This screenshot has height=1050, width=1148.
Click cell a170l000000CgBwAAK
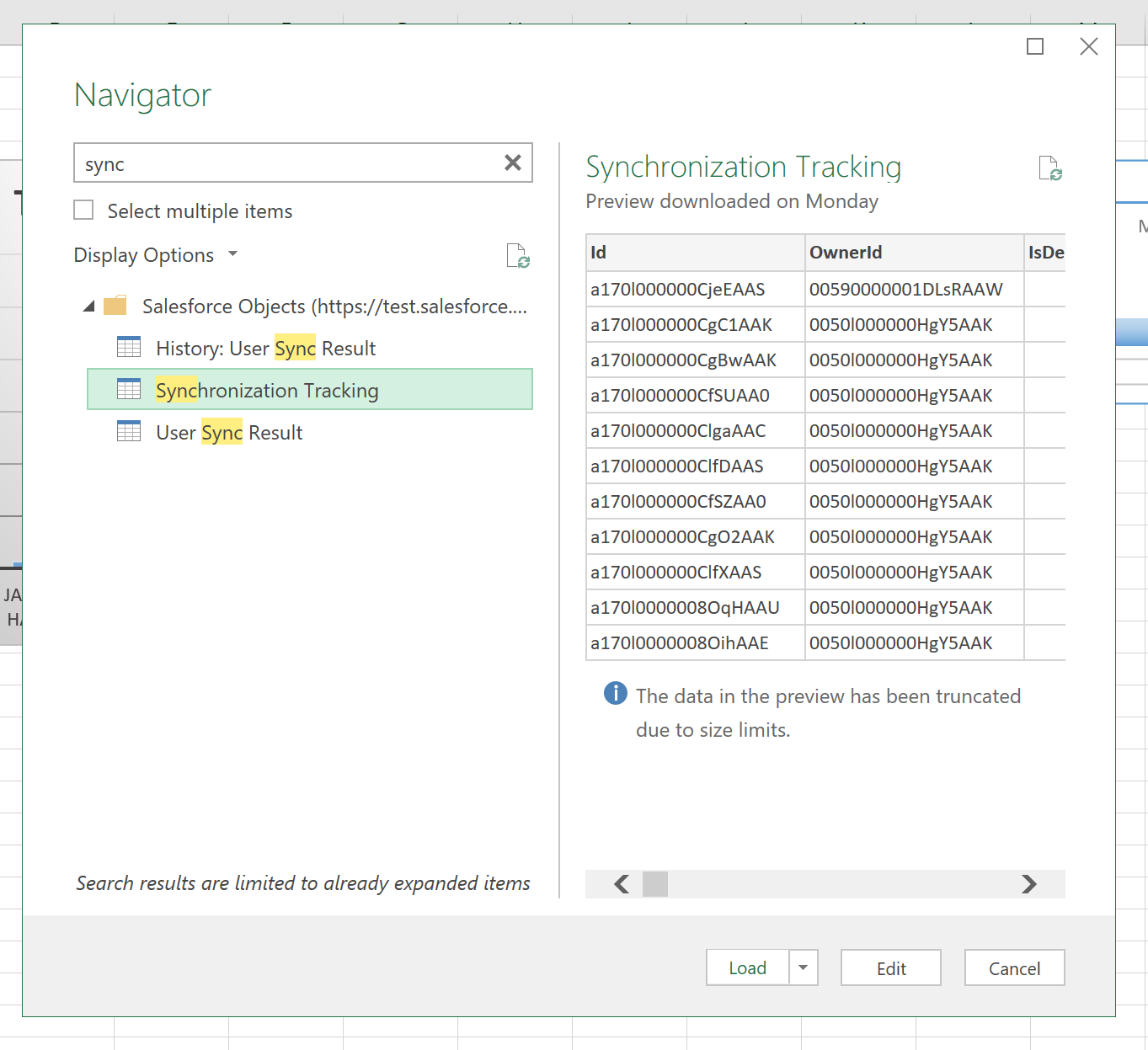[696, 360]
